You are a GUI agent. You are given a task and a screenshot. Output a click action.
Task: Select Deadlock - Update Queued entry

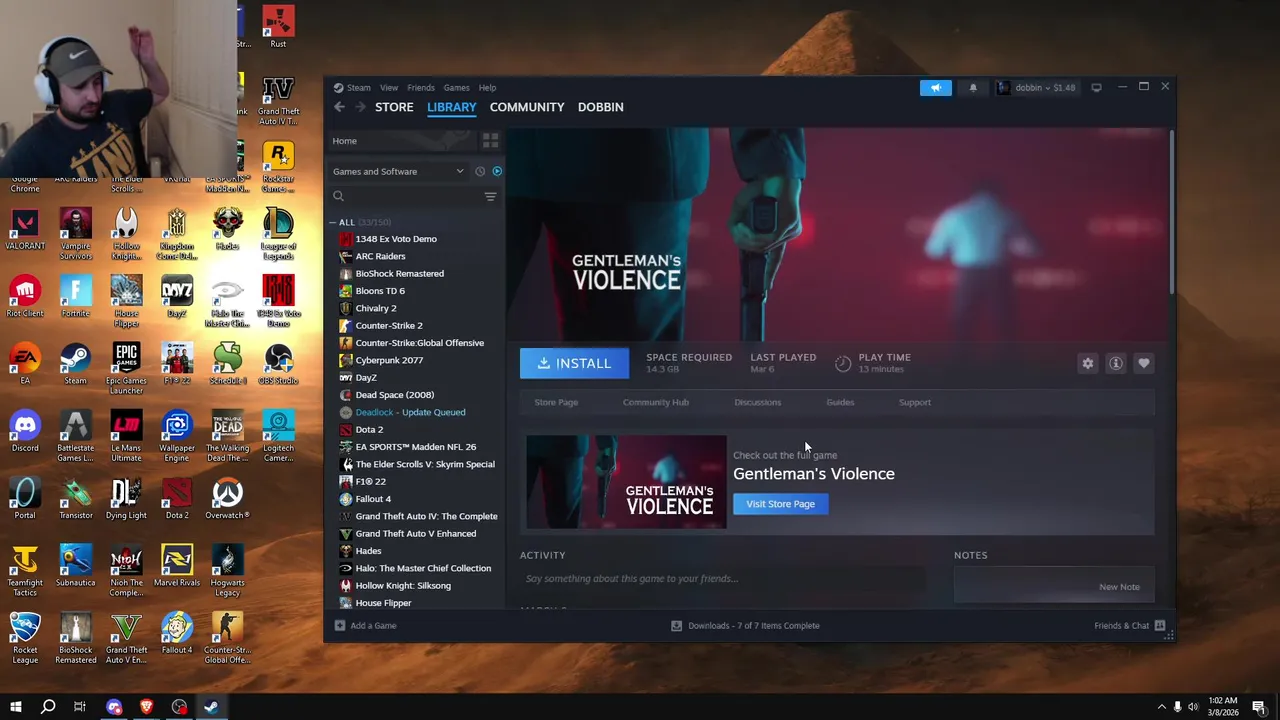tap(410, 412)
